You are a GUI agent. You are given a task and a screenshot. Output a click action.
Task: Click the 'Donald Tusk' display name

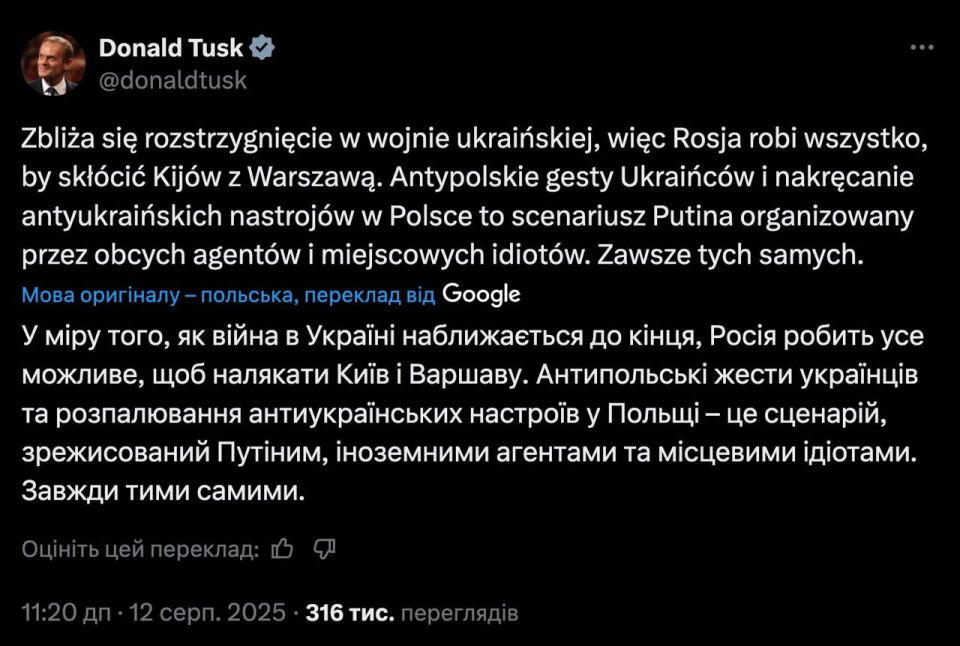pos(172,47)
